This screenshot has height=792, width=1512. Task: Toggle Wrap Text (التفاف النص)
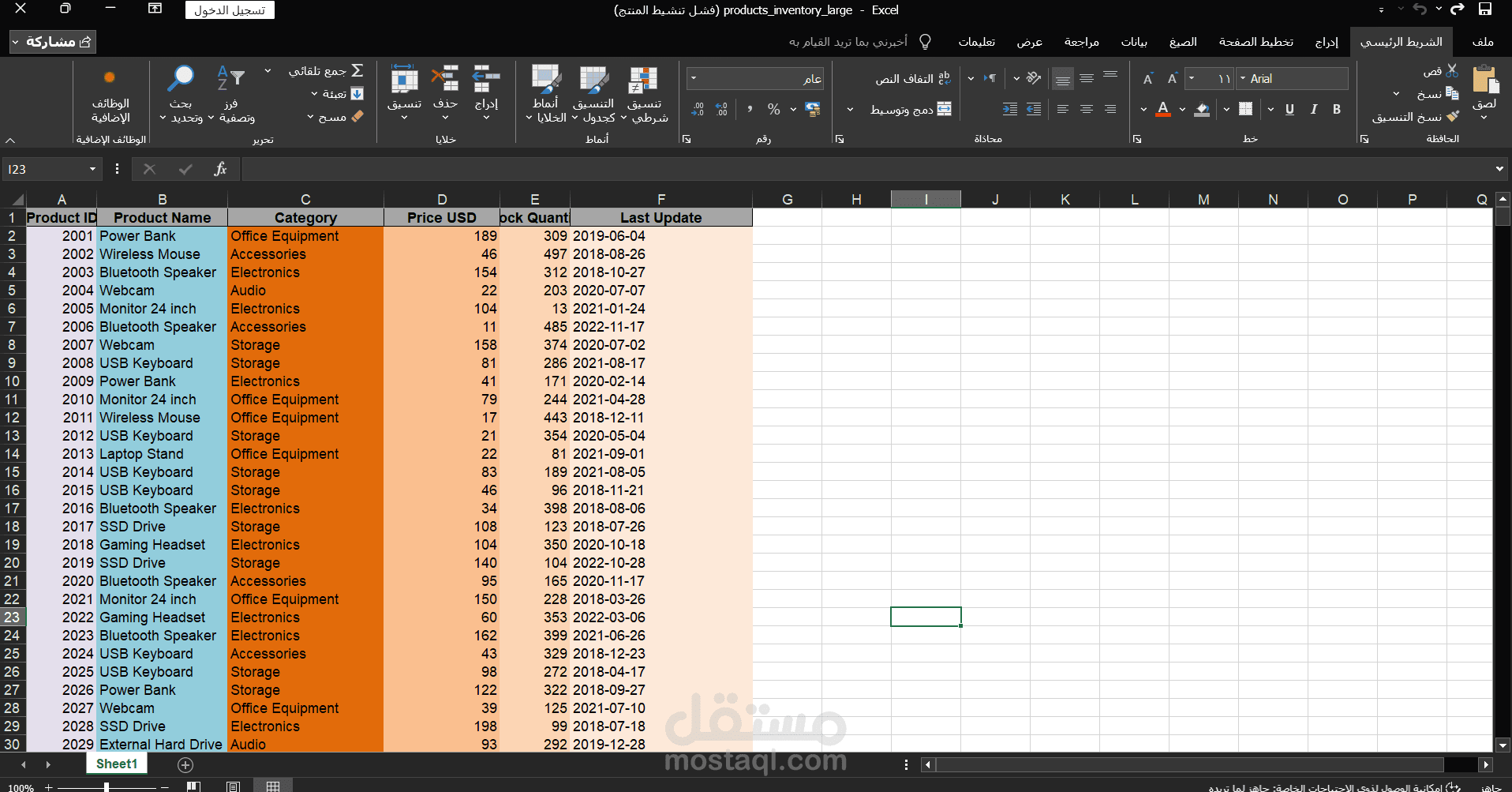[914, 78]
